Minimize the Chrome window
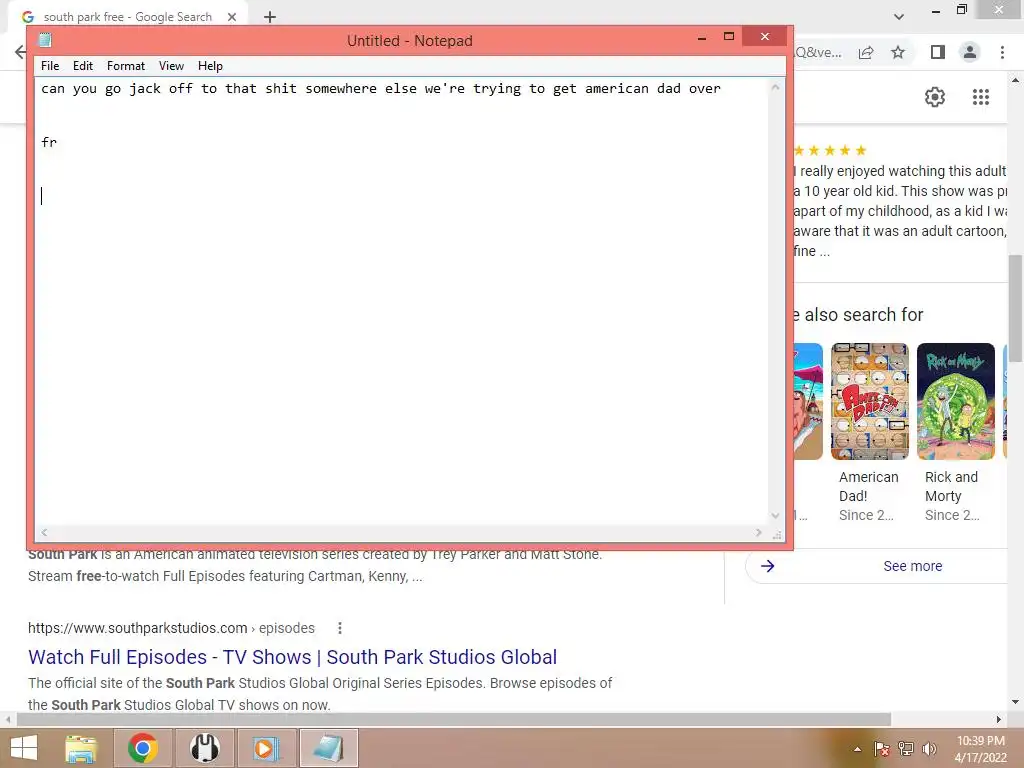 [x=936, y=11]
